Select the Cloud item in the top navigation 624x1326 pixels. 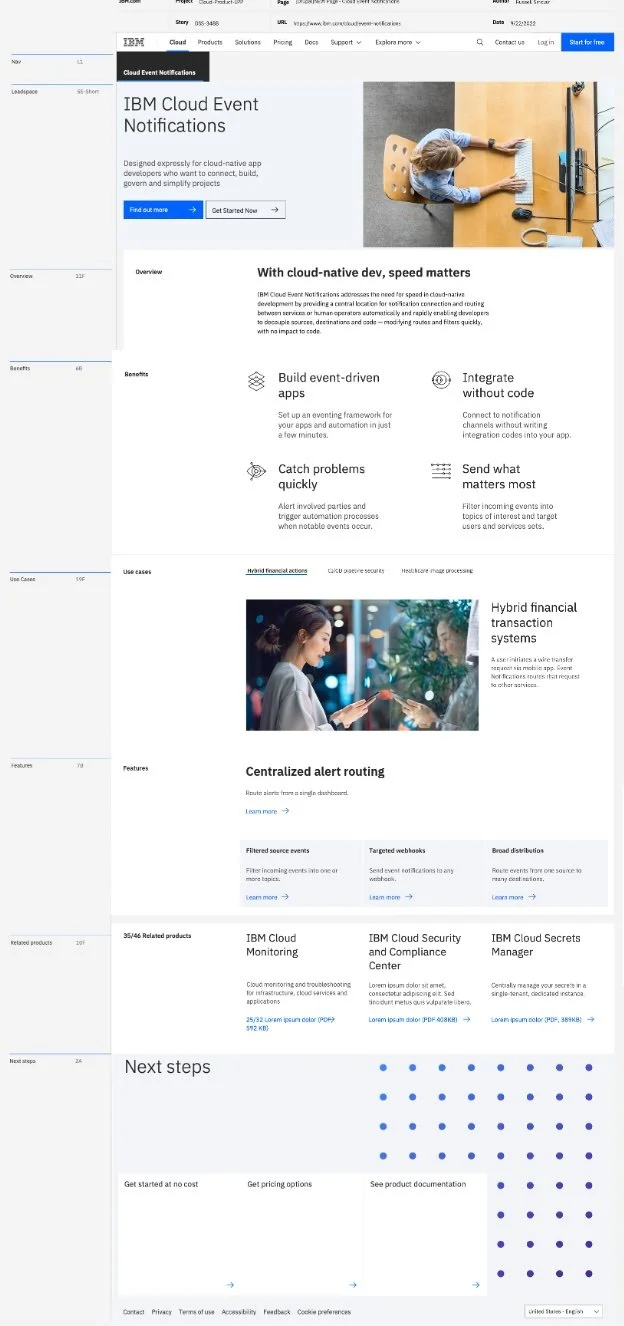pyautogui.click(x=177, y=42)
